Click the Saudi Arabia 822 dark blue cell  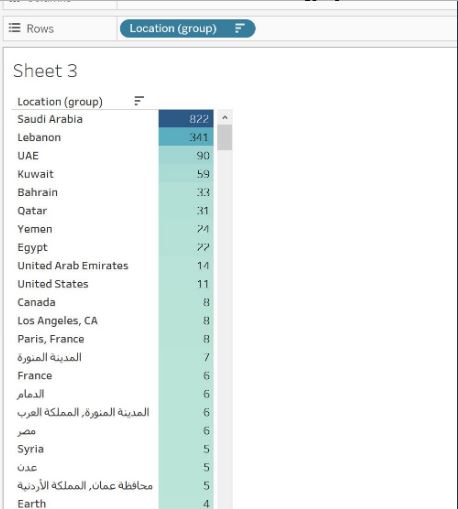(x=186, y=119)
